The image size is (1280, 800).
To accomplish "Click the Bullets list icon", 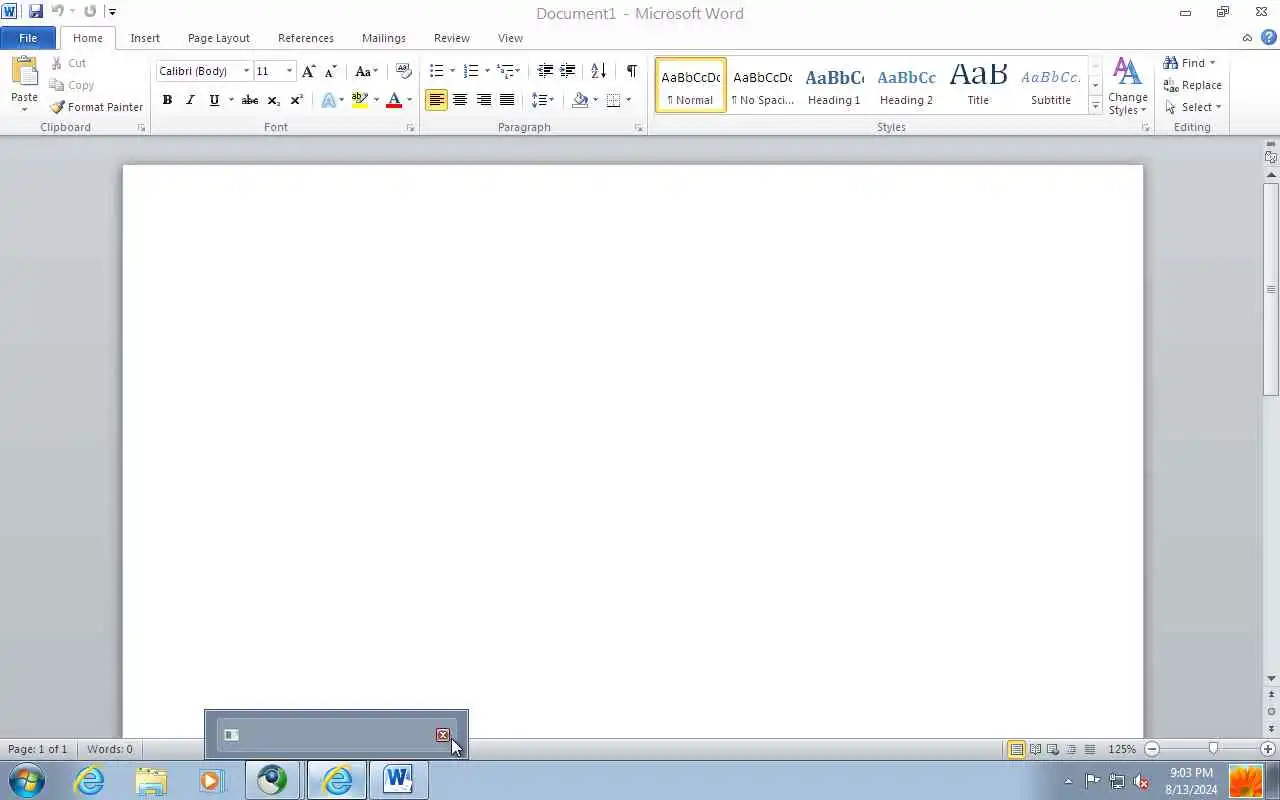I will (436, 71).
